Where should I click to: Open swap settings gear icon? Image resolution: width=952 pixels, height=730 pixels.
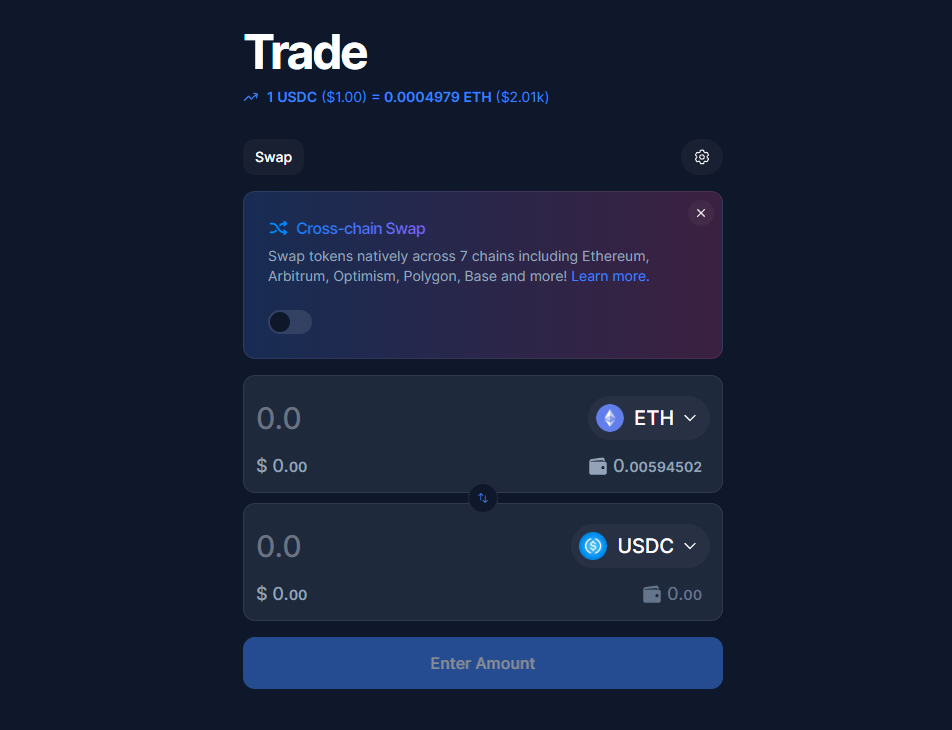701,157
